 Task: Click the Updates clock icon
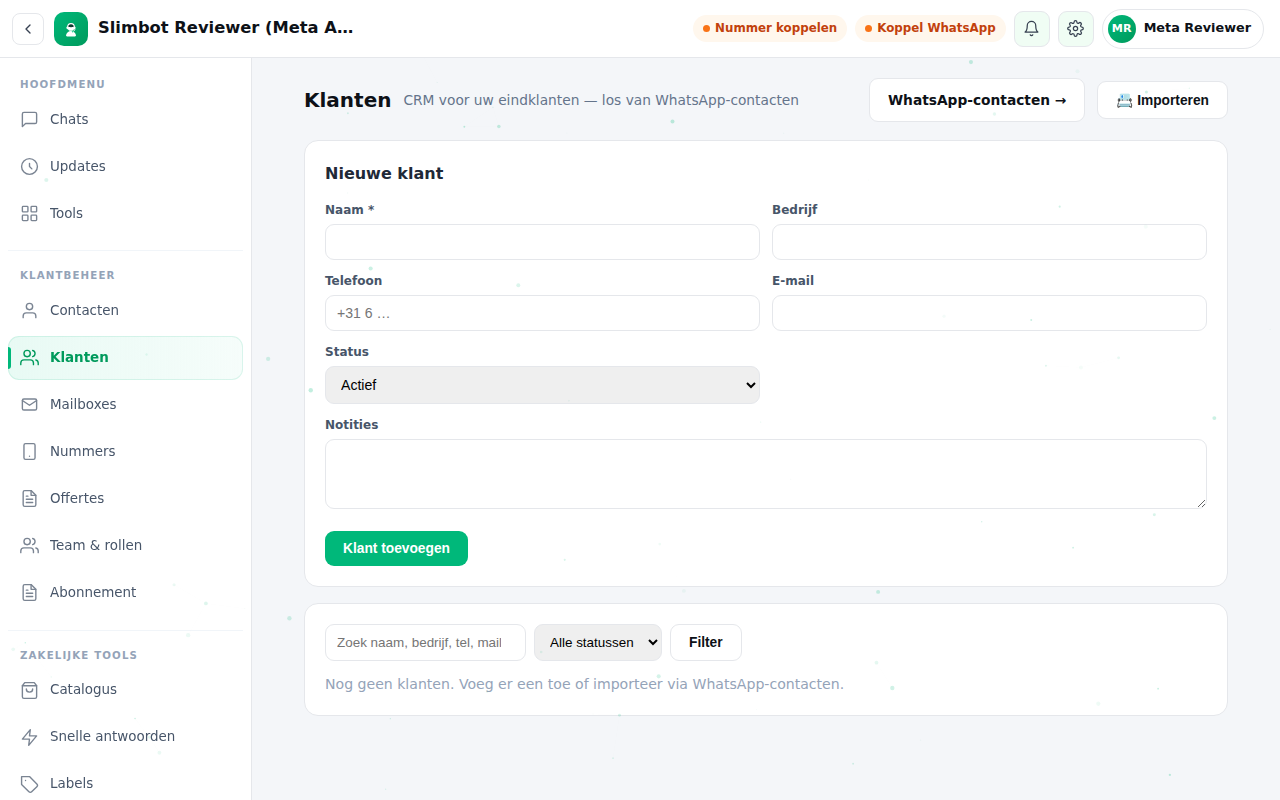(x=30, y=166)
